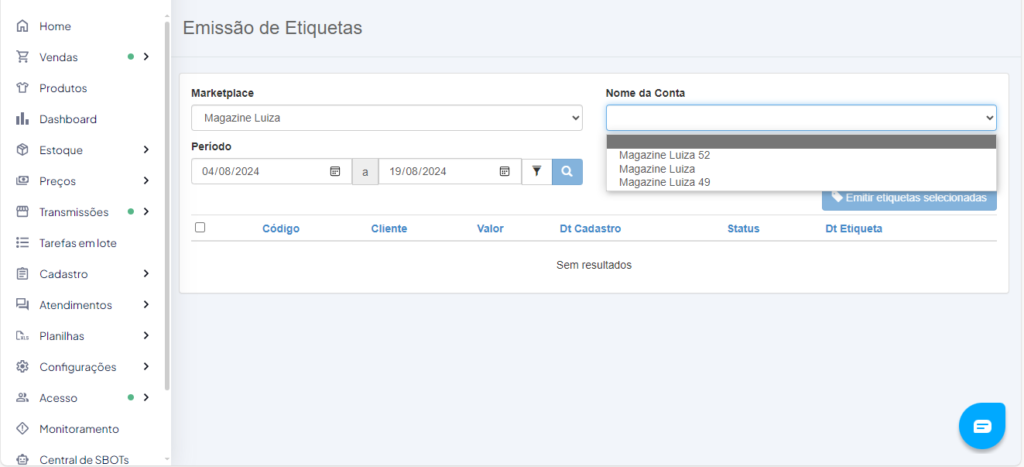
Task: Expand the Estoque submenu arrow
Action: coord(146,150)
